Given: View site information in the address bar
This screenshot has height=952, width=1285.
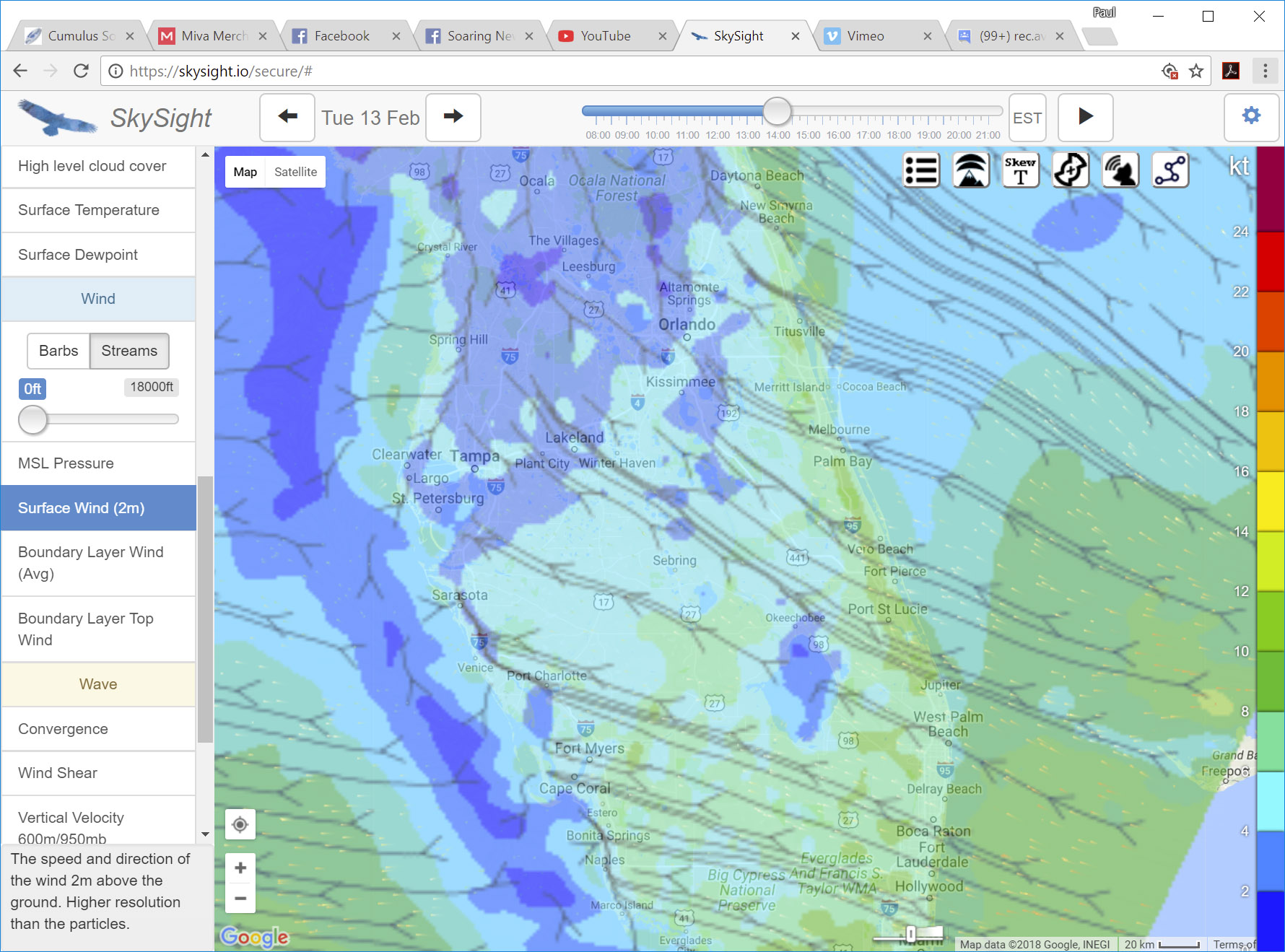Looking at the screenshot, I should click(x=116, y=71).
